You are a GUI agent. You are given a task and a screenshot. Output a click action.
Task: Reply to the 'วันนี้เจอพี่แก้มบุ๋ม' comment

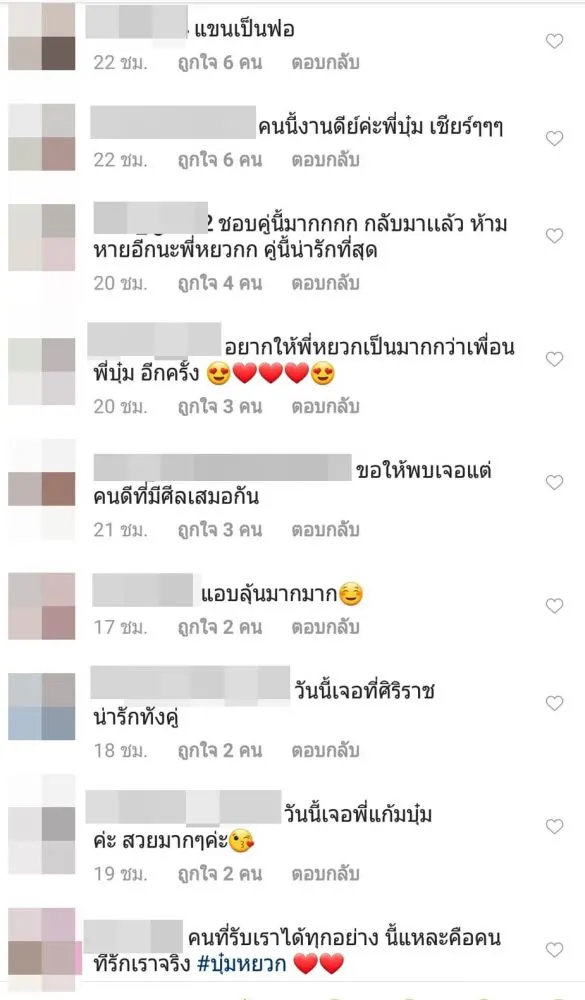coord(325,874)
